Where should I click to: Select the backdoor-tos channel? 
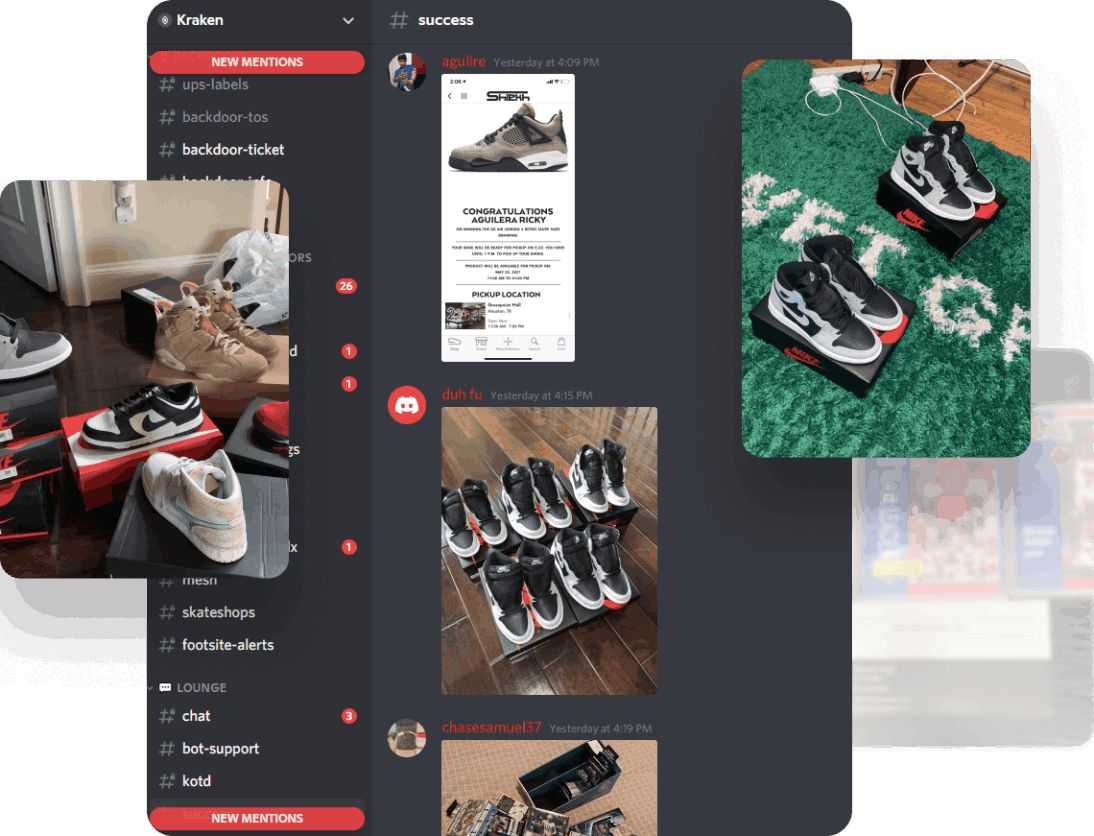click(x=225, y=117)
